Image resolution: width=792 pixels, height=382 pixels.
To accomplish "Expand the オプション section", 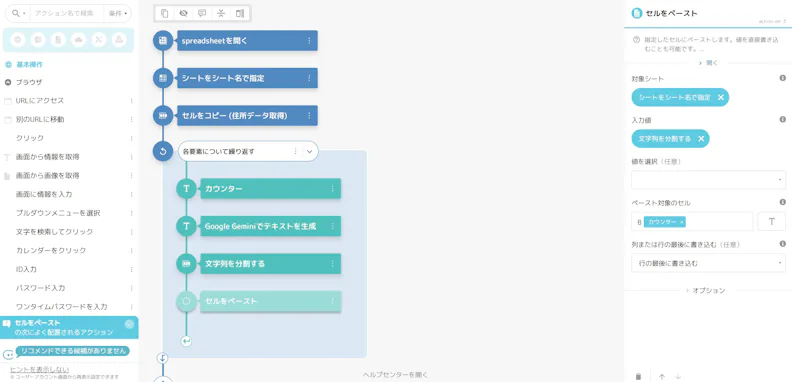I will click(705, 291).
